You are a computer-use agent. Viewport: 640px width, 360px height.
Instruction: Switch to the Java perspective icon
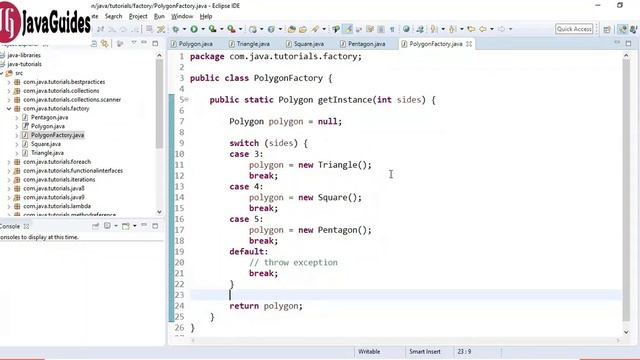622,29
